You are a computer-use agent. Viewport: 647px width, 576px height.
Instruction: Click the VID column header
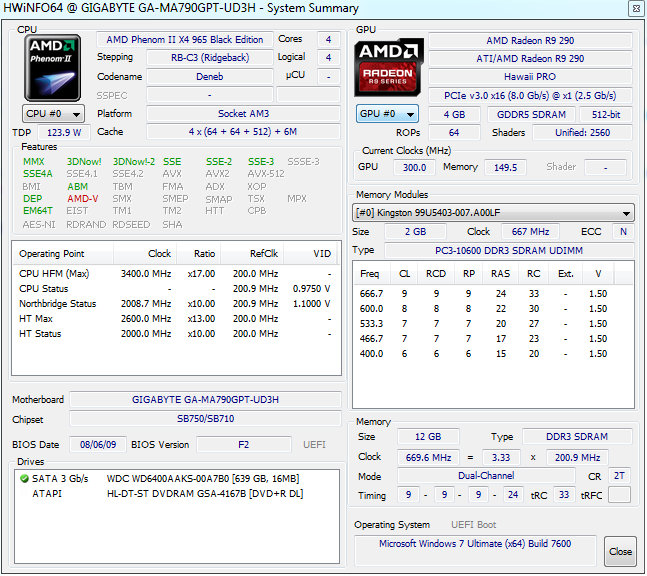pos(310,254)
